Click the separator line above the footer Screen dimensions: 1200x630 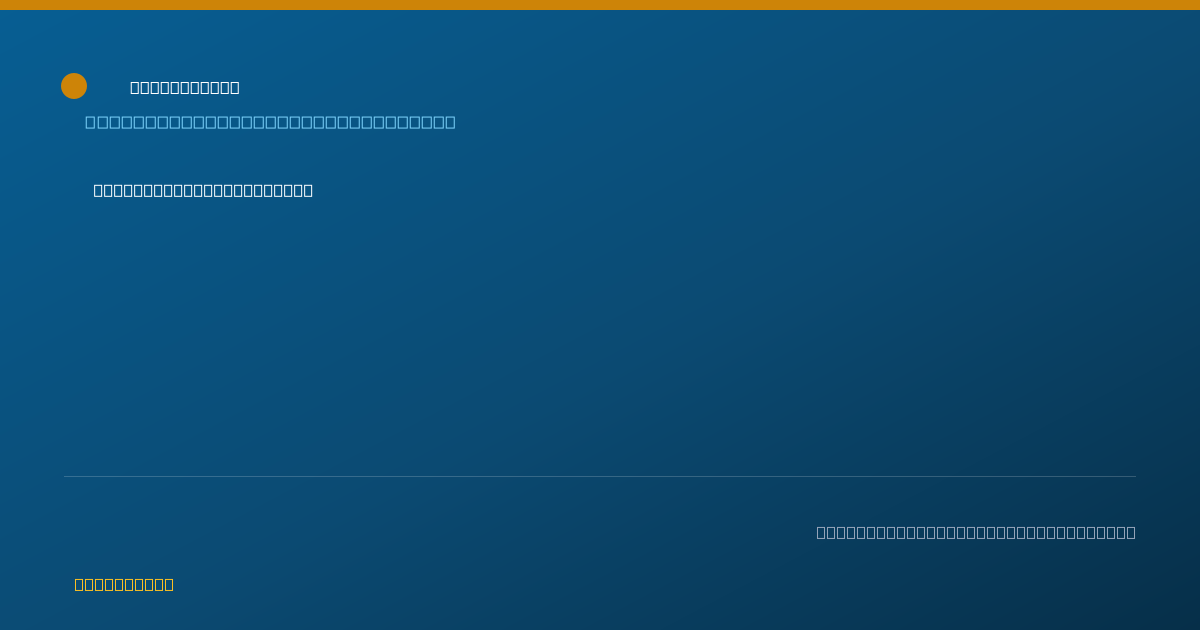click(x=600, y=476)
